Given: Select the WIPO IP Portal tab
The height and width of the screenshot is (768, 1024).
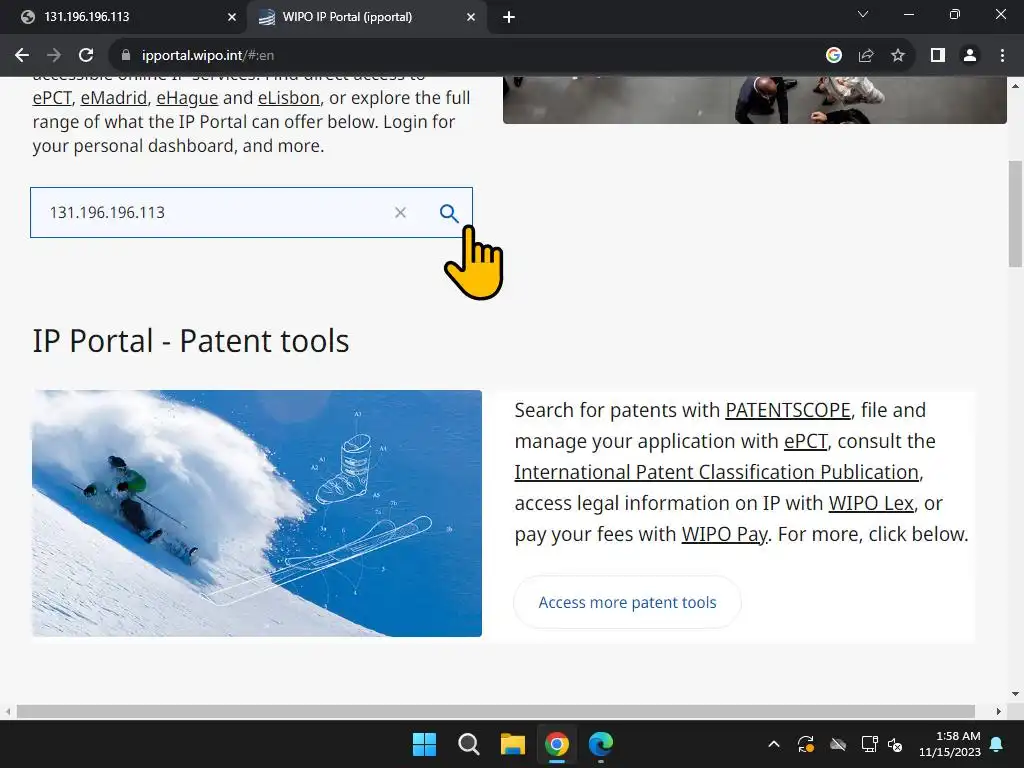Looking at the screenshot, I should coord(366,17).
